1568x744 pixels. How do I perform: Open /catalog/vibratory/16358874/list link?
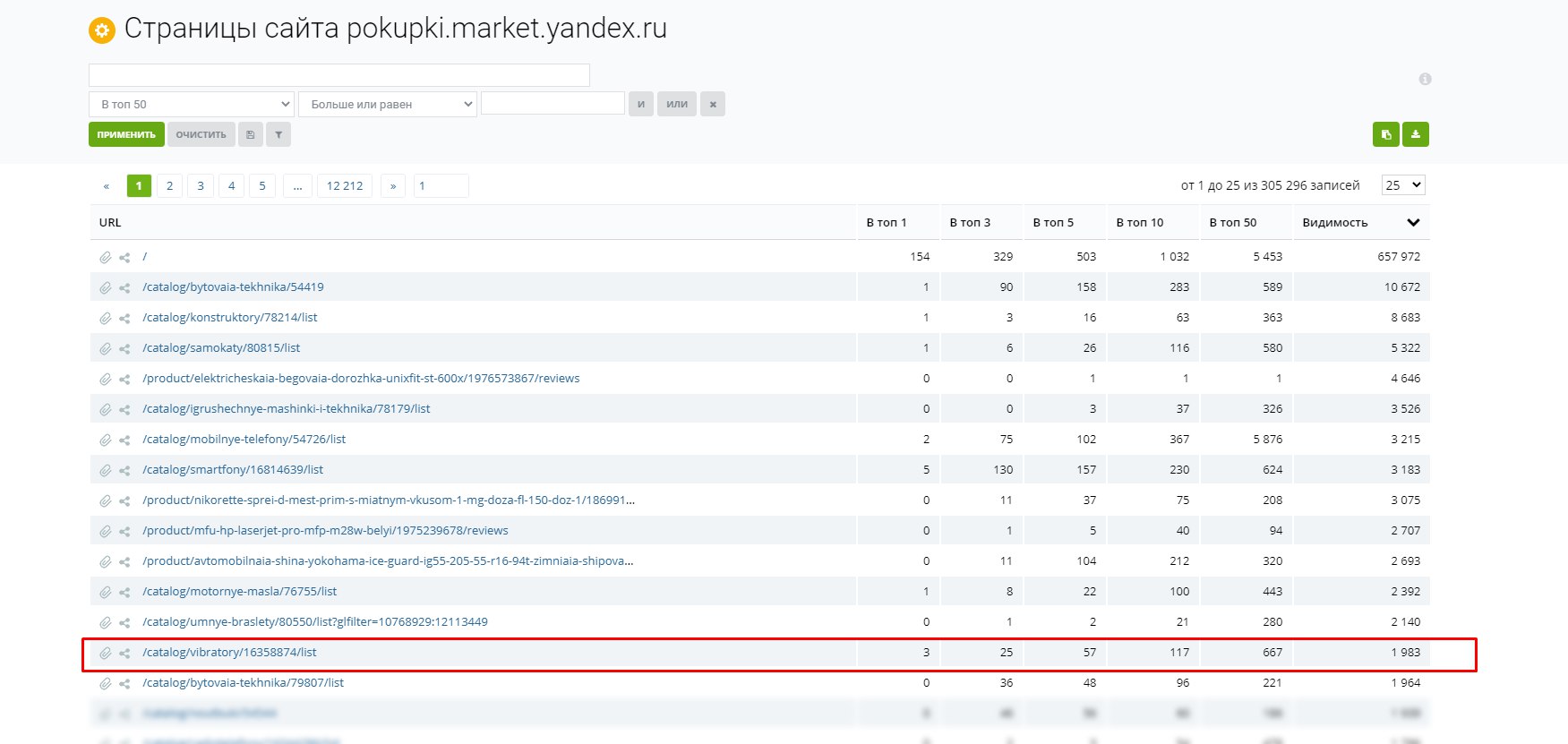pyautogui.click(x=229, y=653)
